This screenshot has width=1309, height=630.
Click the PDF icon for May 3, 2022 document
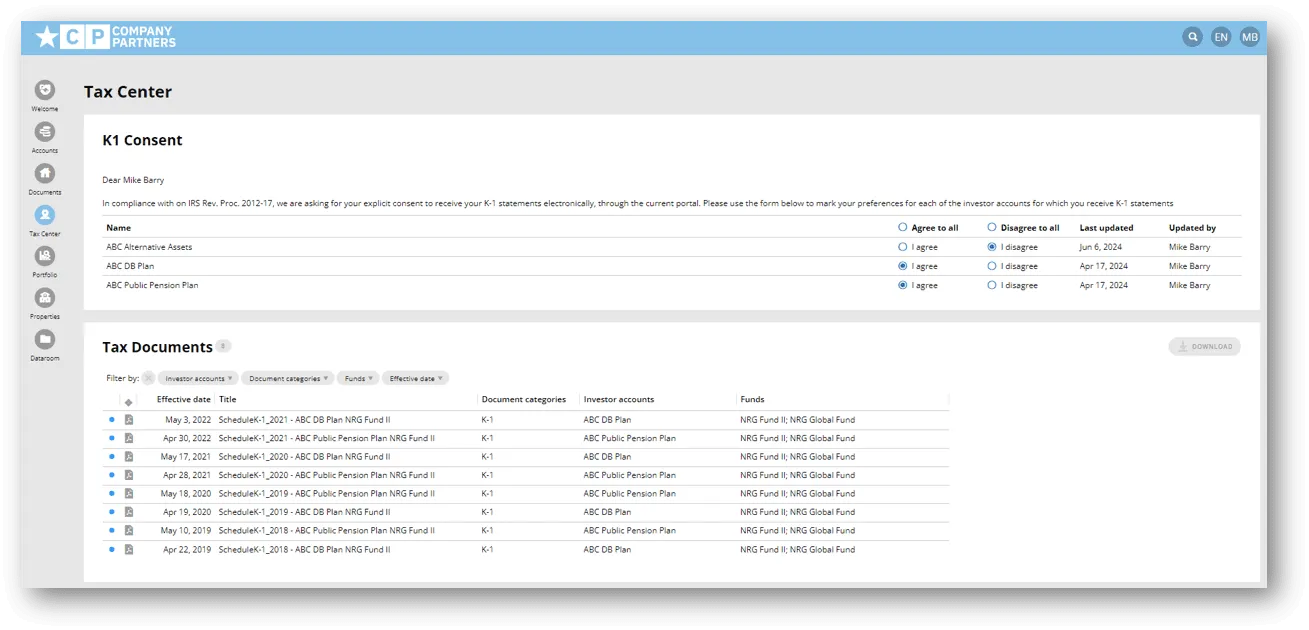(129, 420)
